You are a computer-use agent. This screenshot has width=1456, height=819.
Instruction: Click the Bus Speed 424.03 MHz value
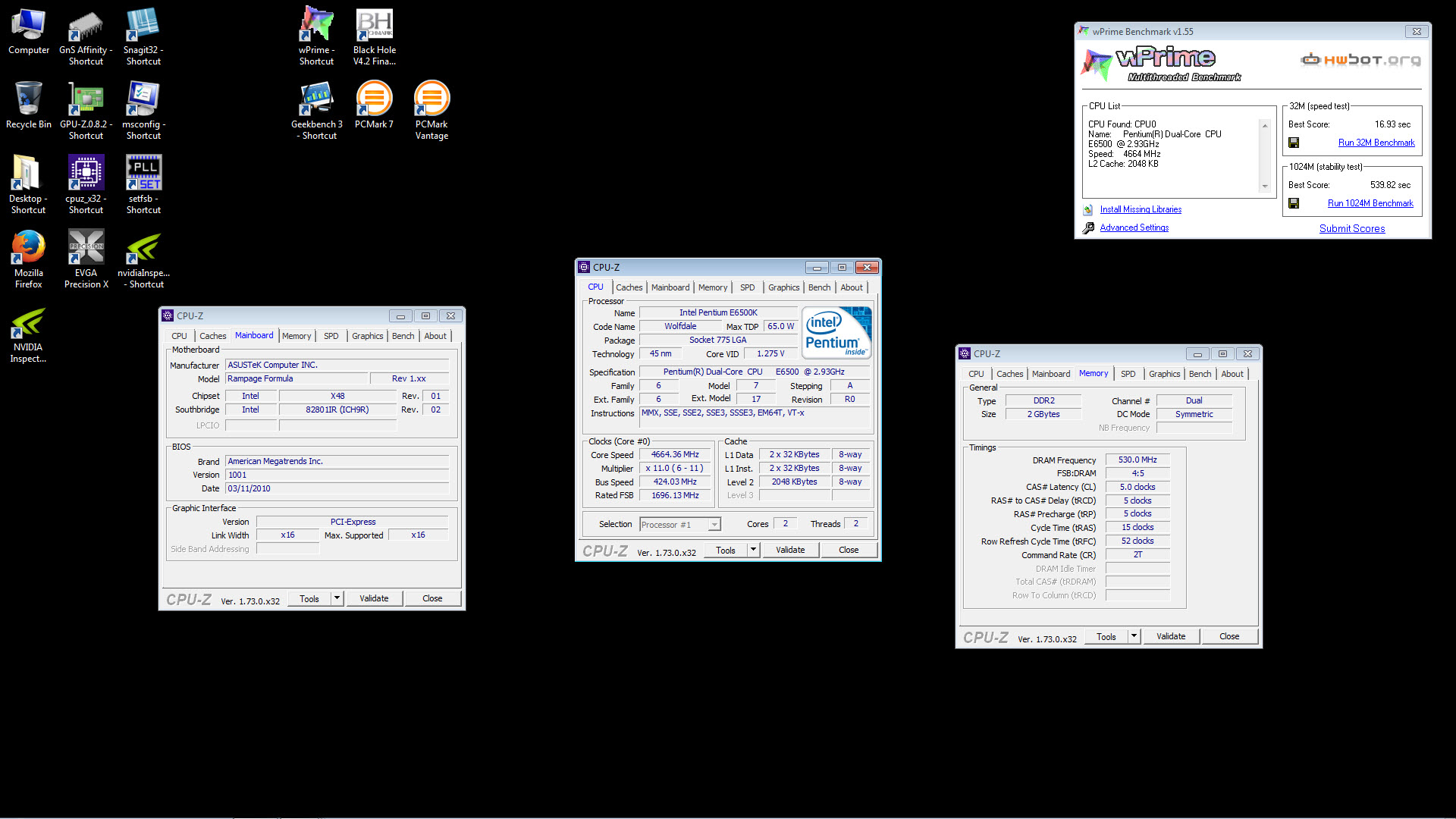click(x=675, y=482)
